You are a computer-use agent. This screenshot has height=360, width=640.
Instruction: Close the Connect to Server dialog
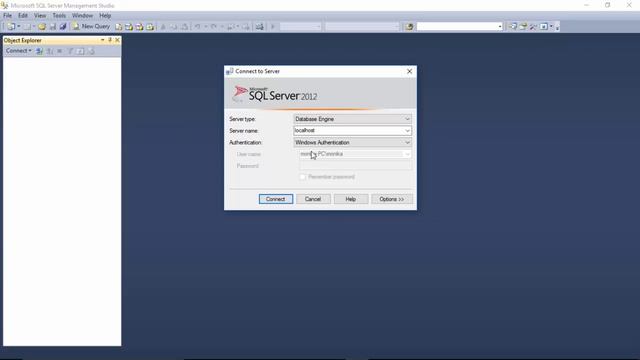(409, 71)
